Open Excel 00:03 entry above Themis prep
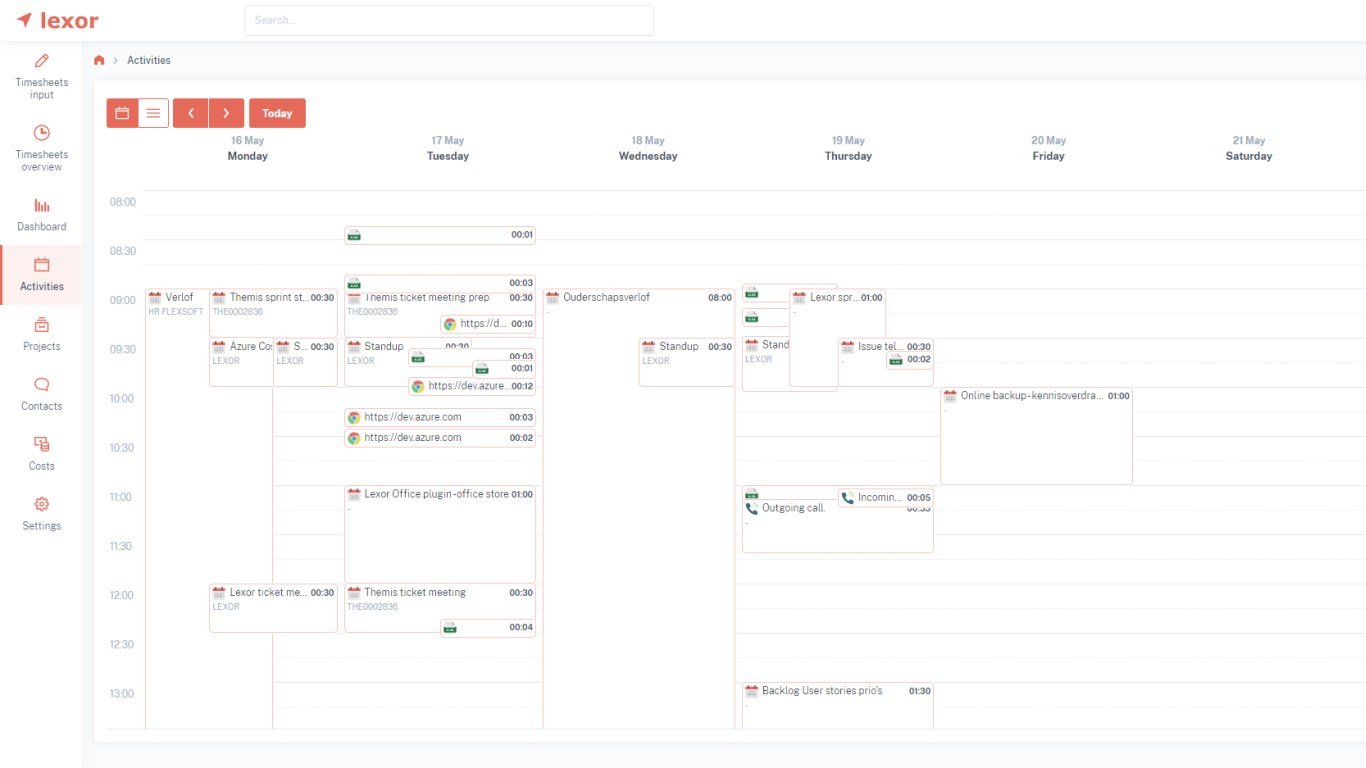The image size is (1366, 768). coord(440,283)
